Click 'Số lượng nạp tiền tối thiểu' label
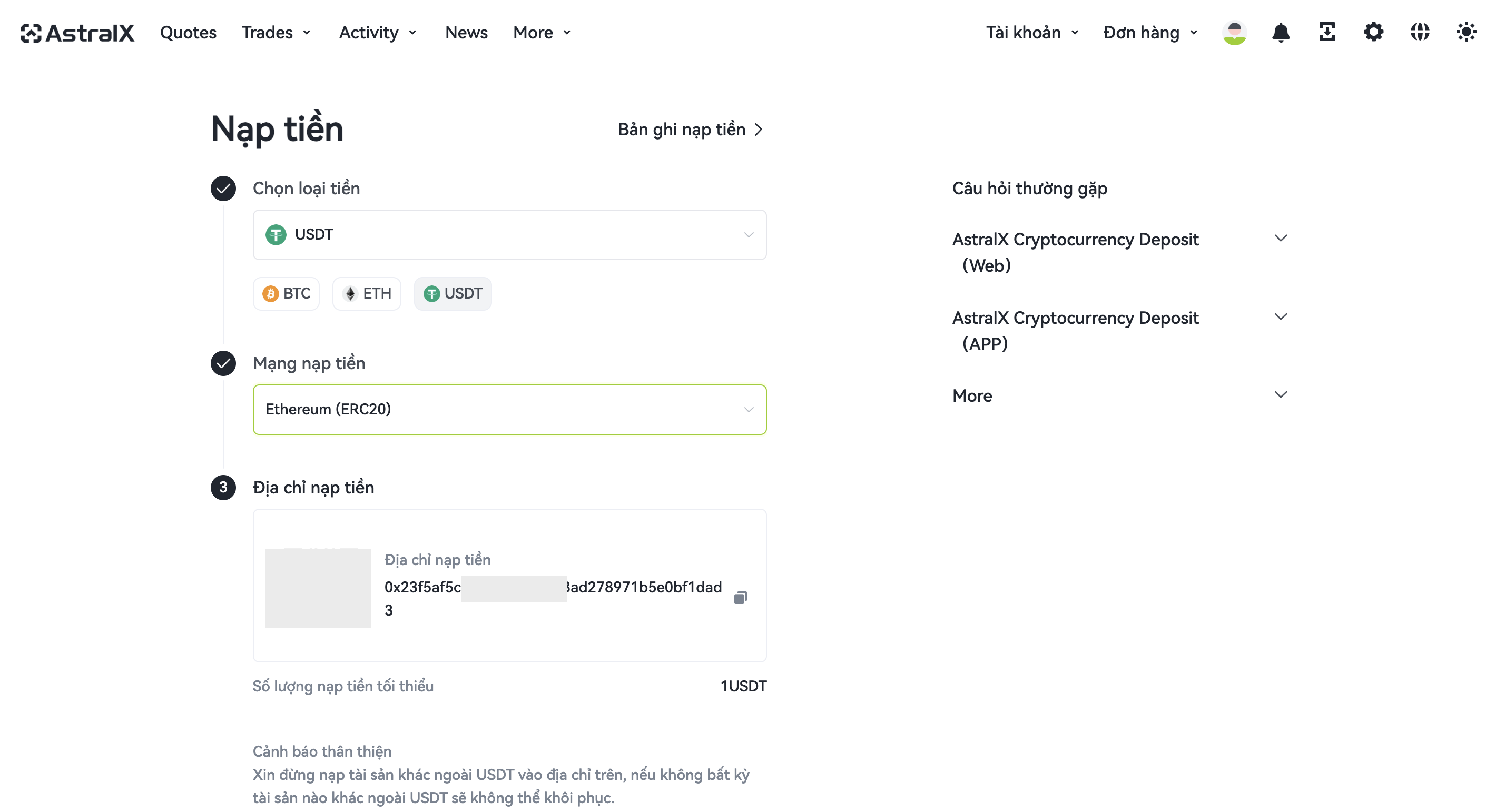Viewport: 1495px width, 812px height. [x=343, y=686]
